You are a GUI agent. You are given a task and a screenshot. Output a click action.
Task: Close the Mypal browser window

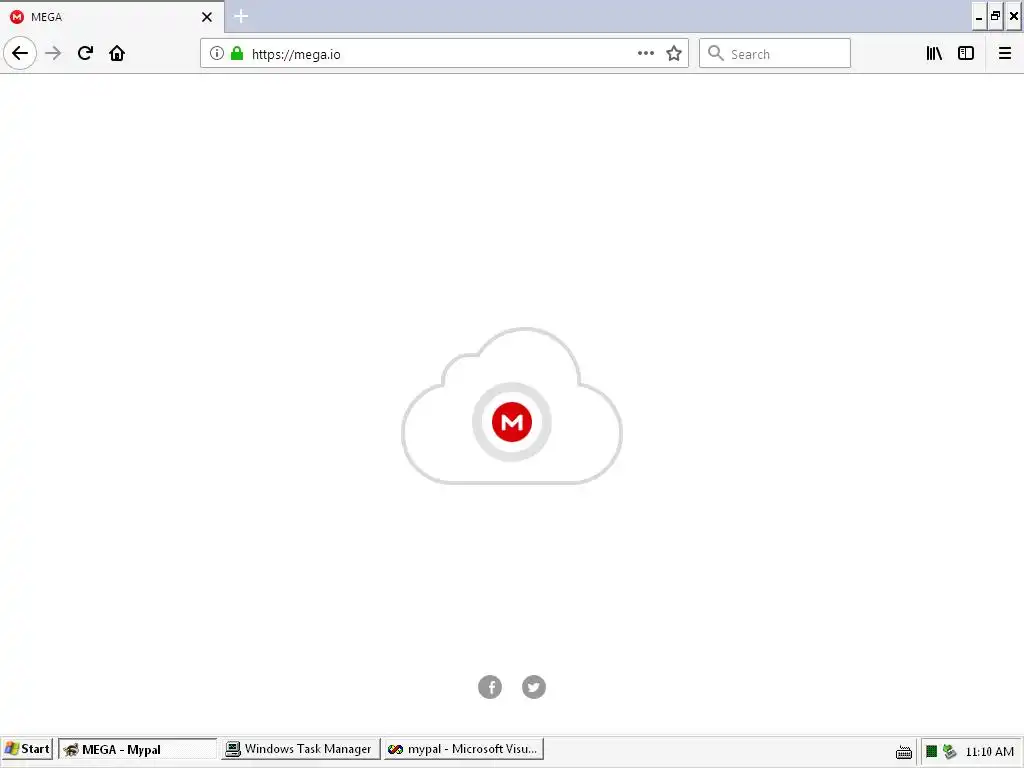(x=1014, y=17)
